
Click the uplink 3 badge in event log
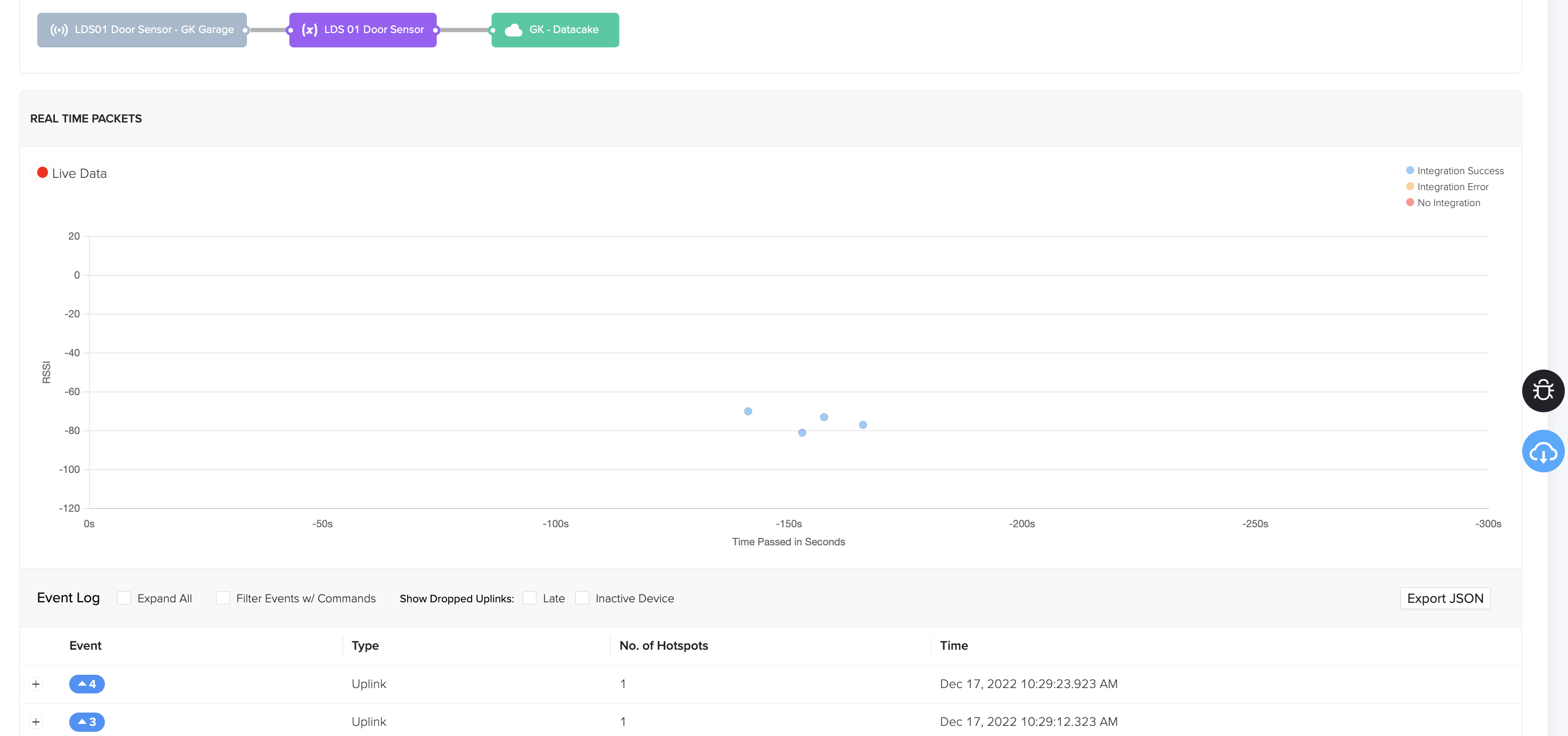pos(86,722)
